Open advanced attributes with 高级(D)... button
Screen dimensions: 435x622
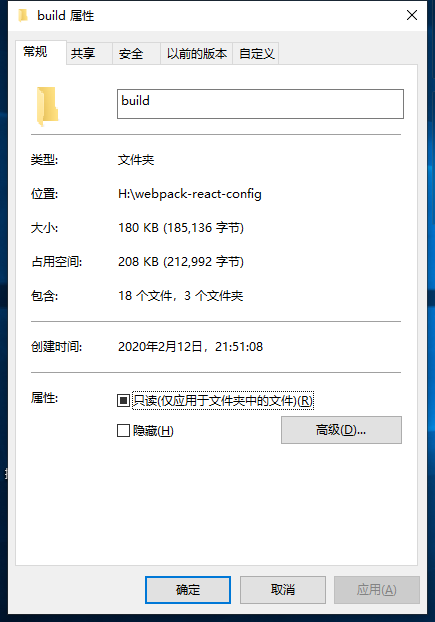(341, 430)
